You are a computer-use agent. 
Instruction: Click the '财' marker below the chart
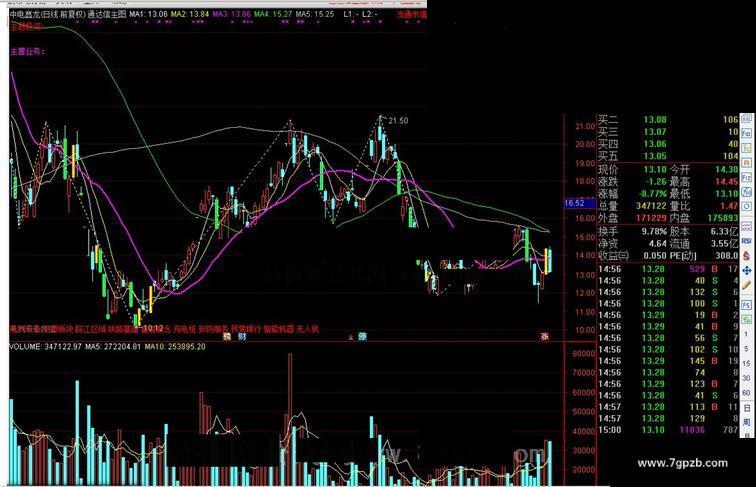coord(242,337)
